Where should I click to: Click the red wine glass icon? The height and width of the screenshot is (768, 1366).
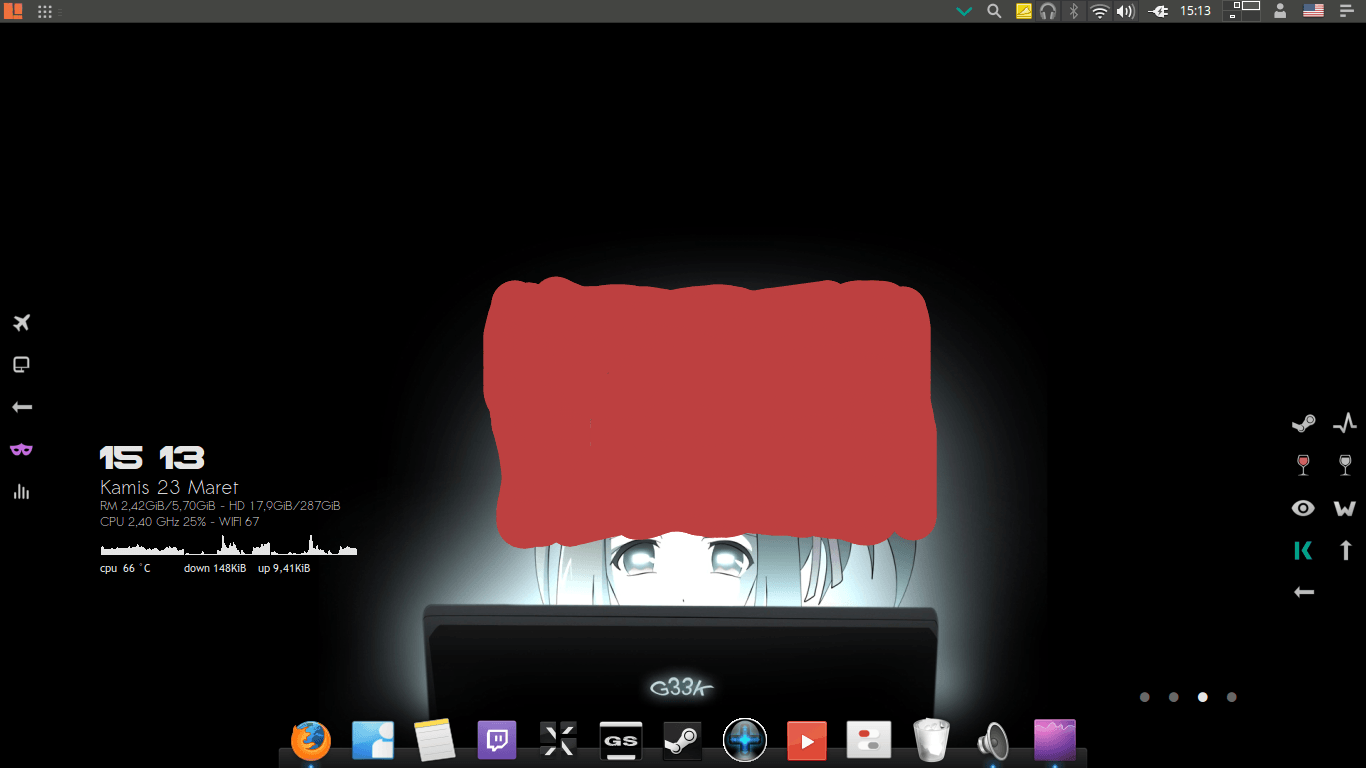[1303, 465]
